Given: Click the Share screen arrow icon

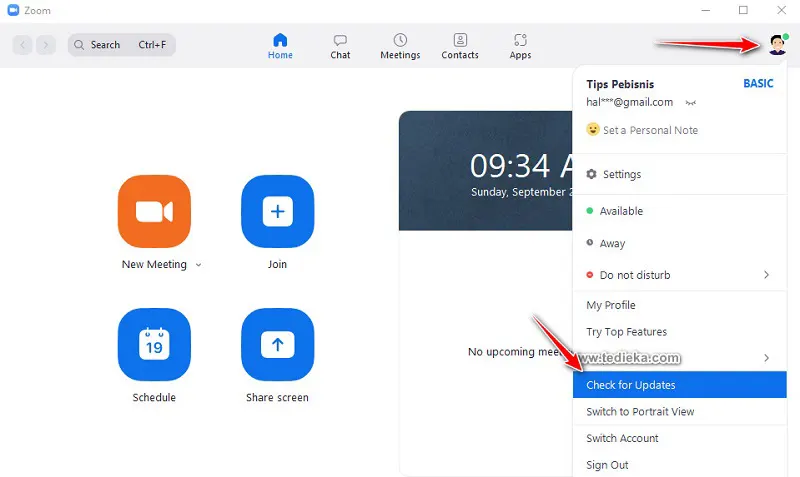Looking at the screenshot, I should pos(278,344).
